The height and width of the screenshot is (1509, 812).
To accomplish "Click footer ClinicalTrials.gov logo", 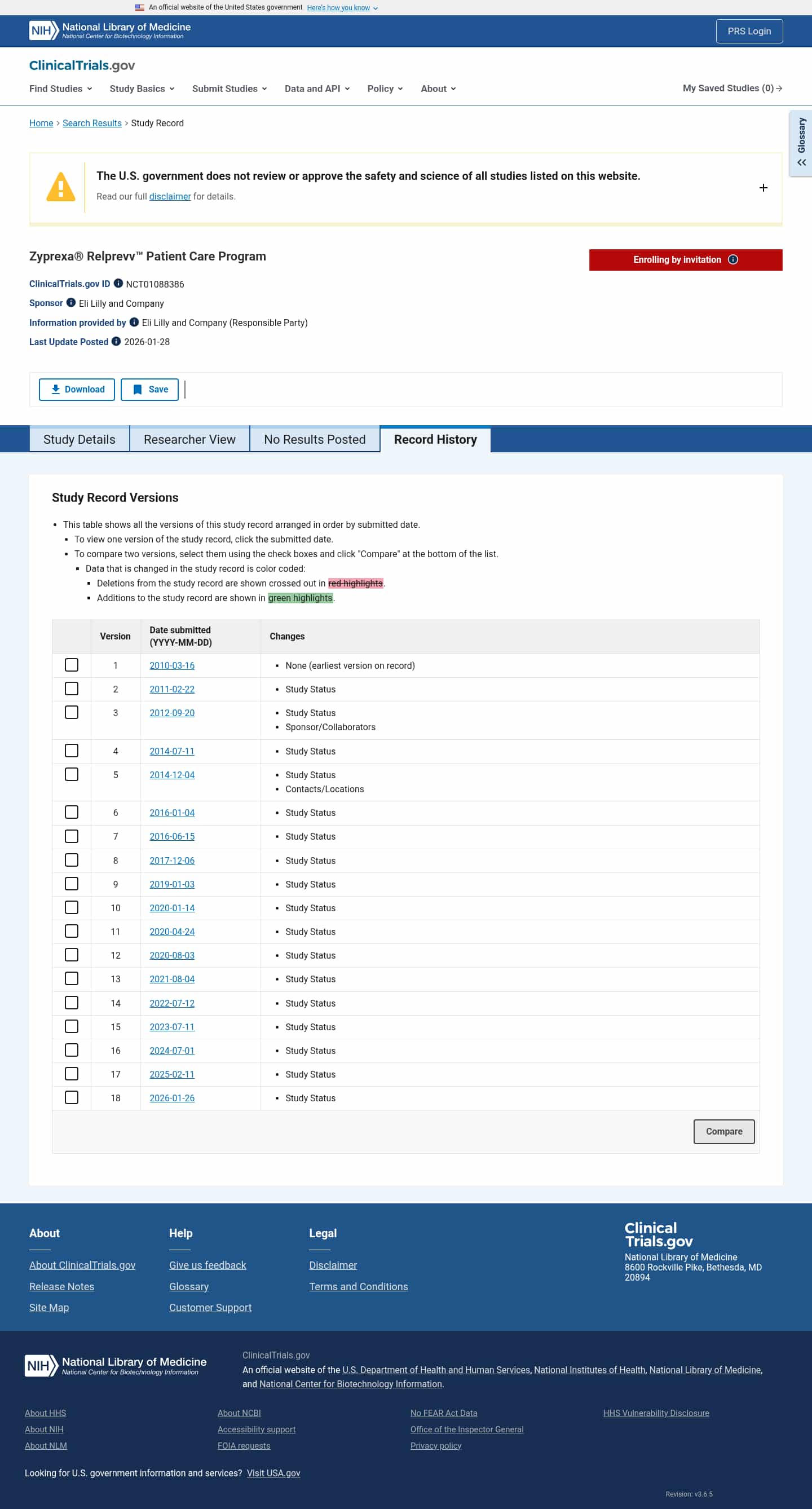I will (659, 1235).
